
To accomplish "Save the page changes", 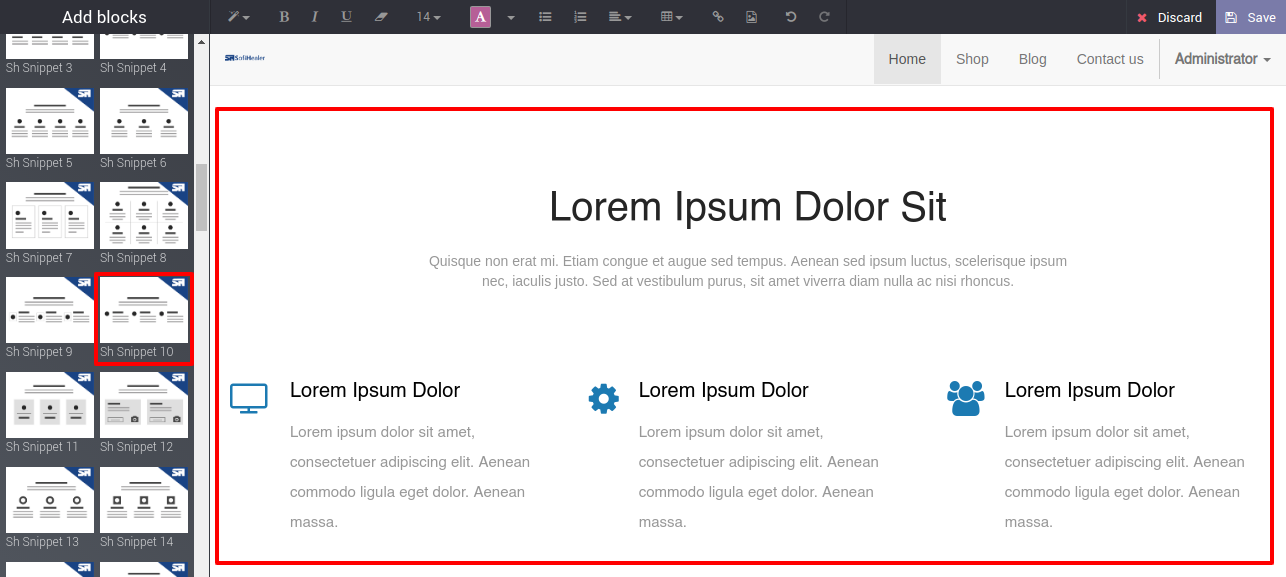I will [x=1251, y=17].
